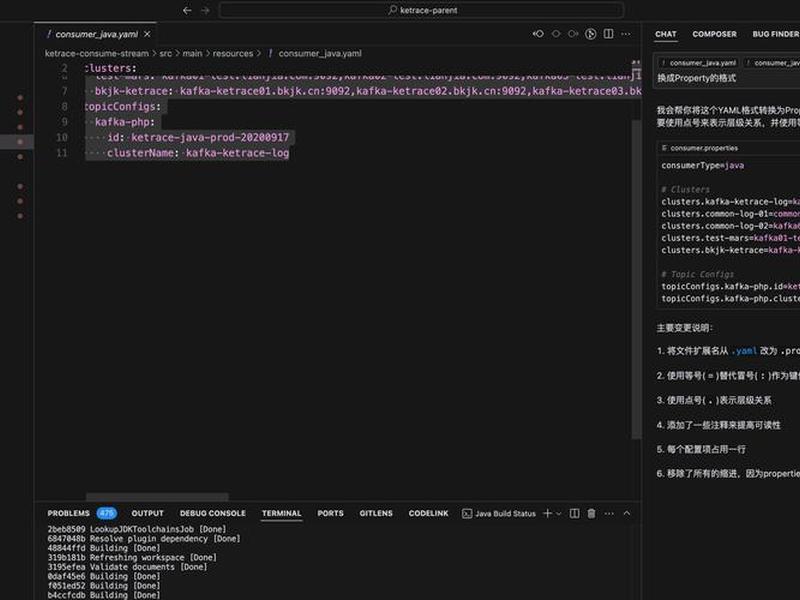Kill terminal with the trash icon
The height and width of the screenshot is (600, 800).
[591, 513]
